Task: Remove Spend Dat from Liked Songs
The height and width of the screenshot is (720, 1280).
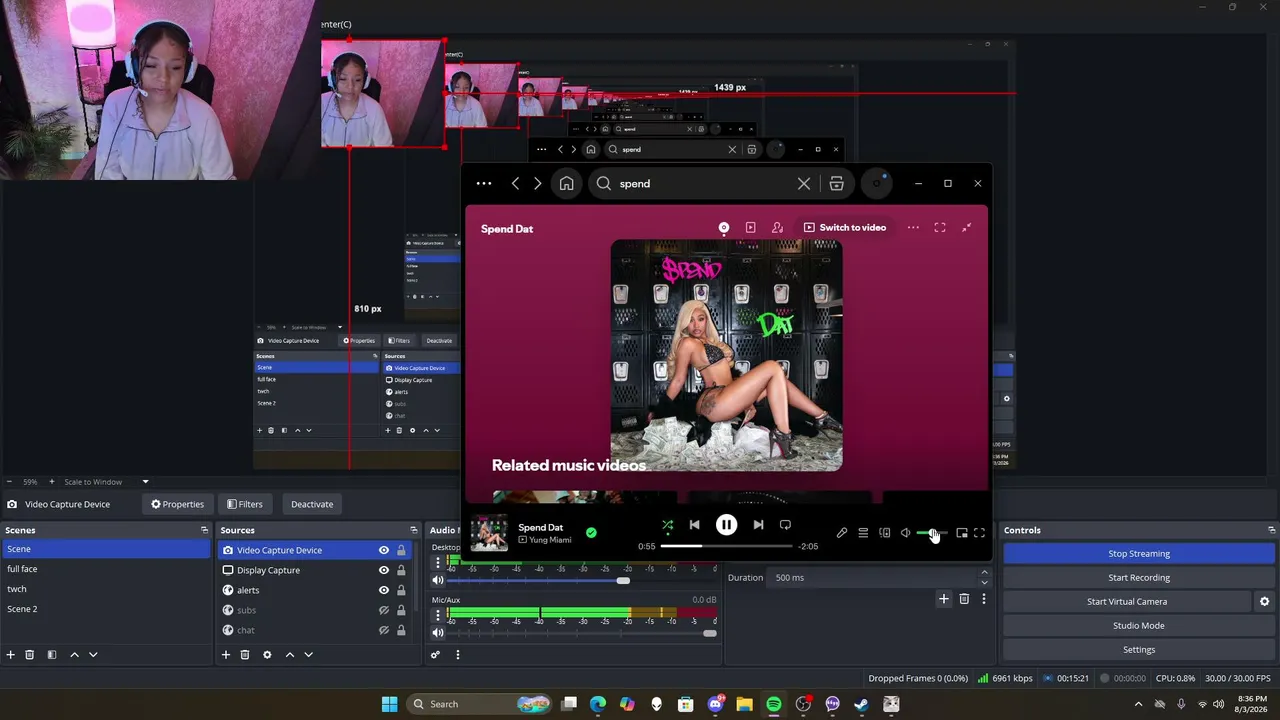Action: pyautogui.click(x=591, y=533)
